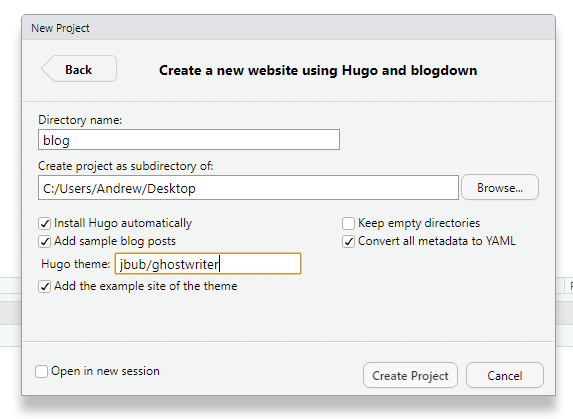Disable Add sample blog posts
The height and width of the screenshot is (419, 573).
45,241
